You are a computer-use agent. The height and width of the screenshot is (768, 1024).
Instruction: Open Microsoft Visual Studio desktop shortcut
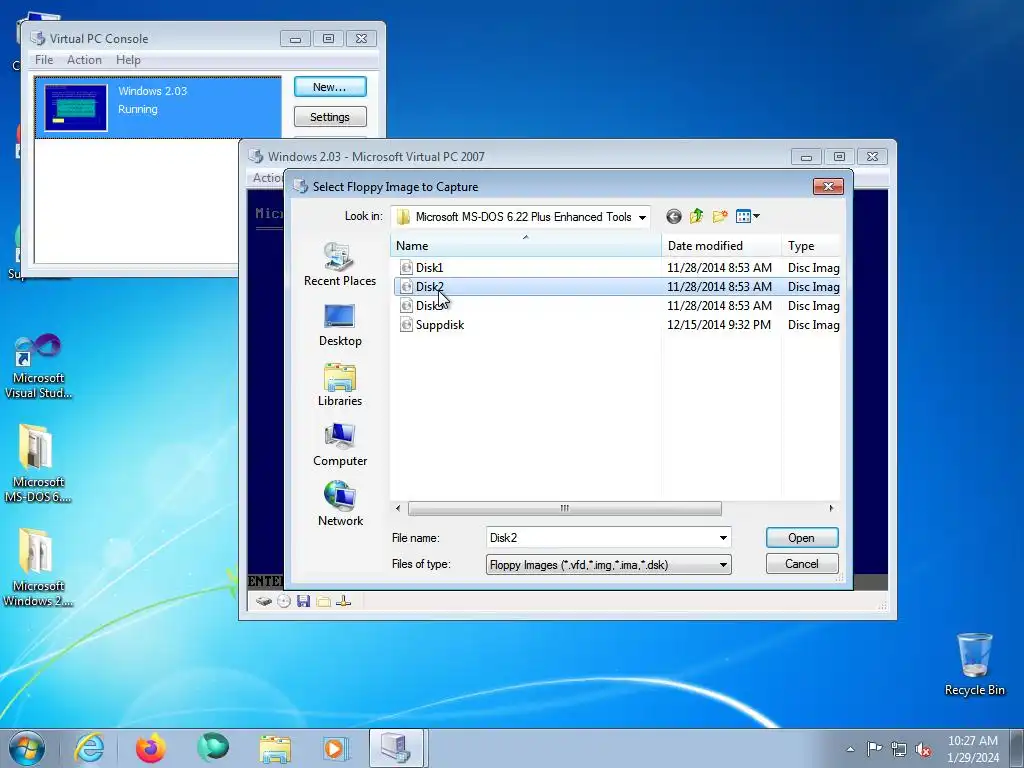coord(38,367)
